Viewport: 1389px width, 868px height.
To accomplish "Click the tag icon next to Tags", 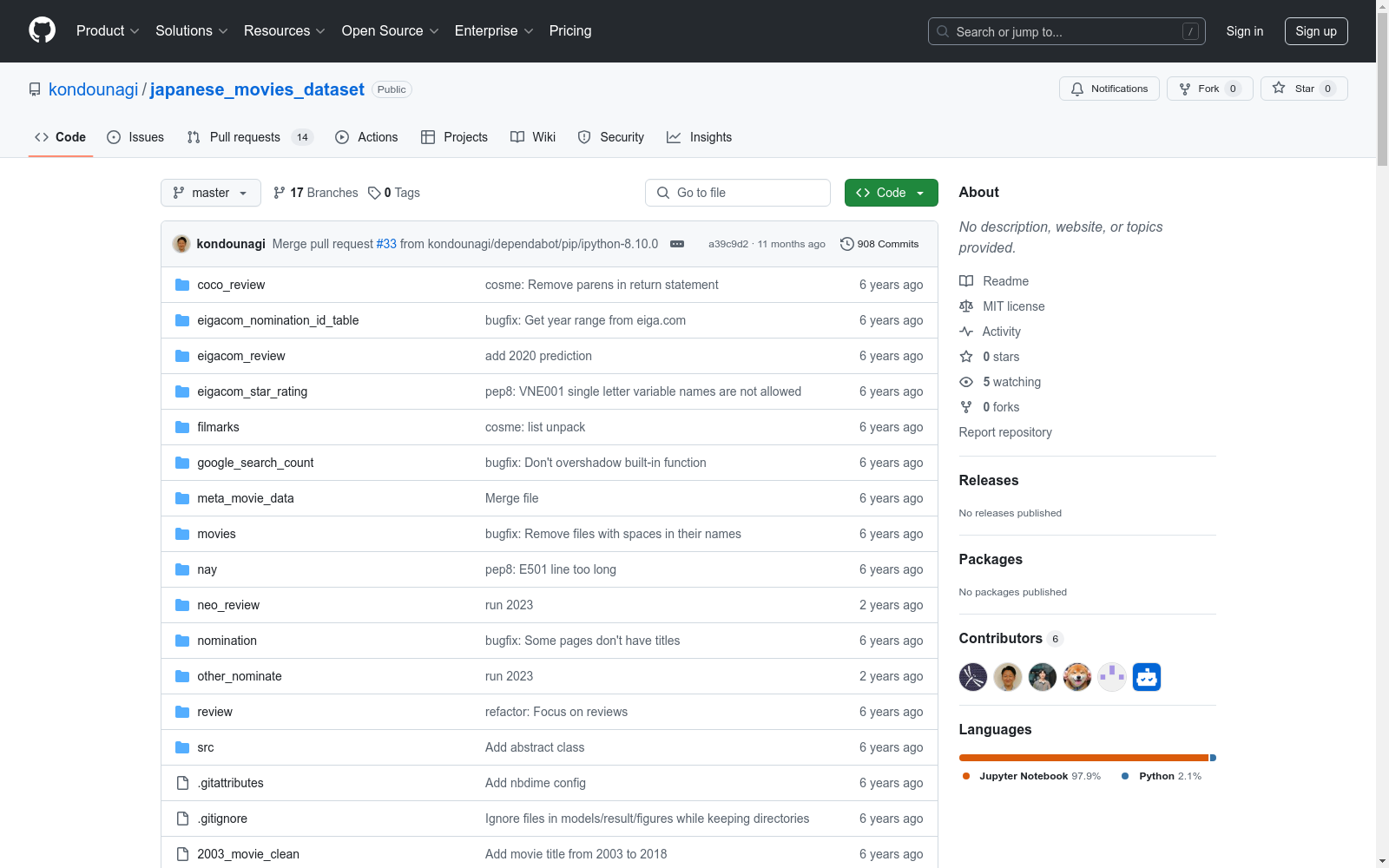I will [374, 193].
